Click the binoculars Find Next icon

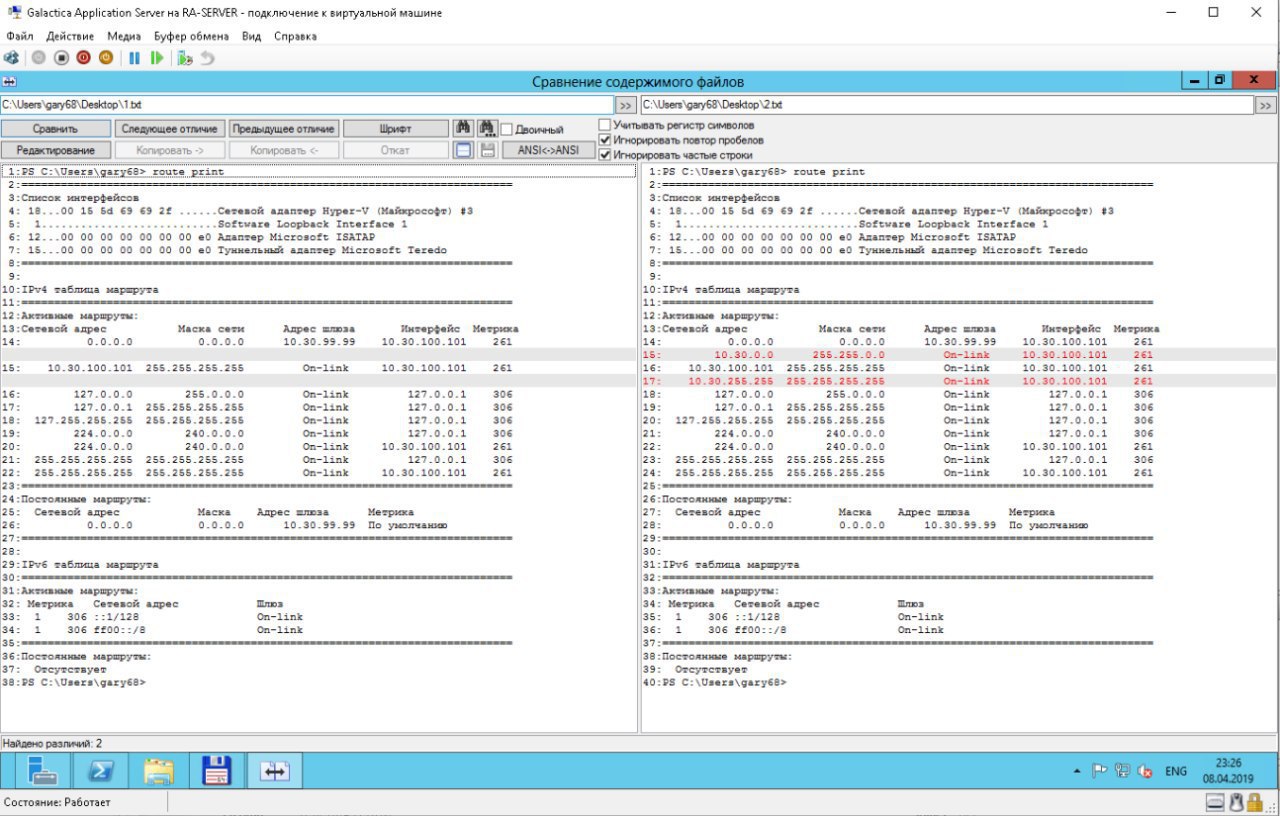pos(487,128)
